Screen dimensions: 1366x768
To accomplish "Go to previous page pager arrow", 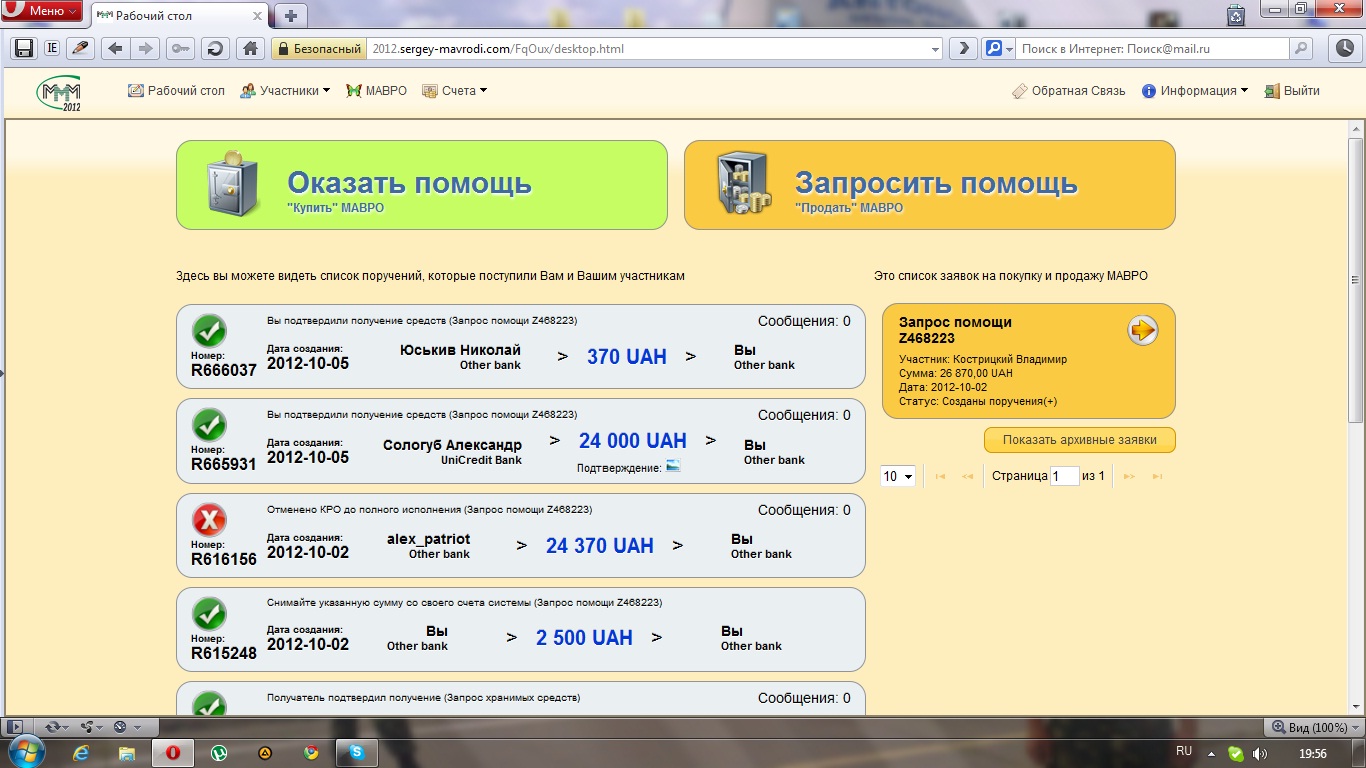I will (967, 477).
